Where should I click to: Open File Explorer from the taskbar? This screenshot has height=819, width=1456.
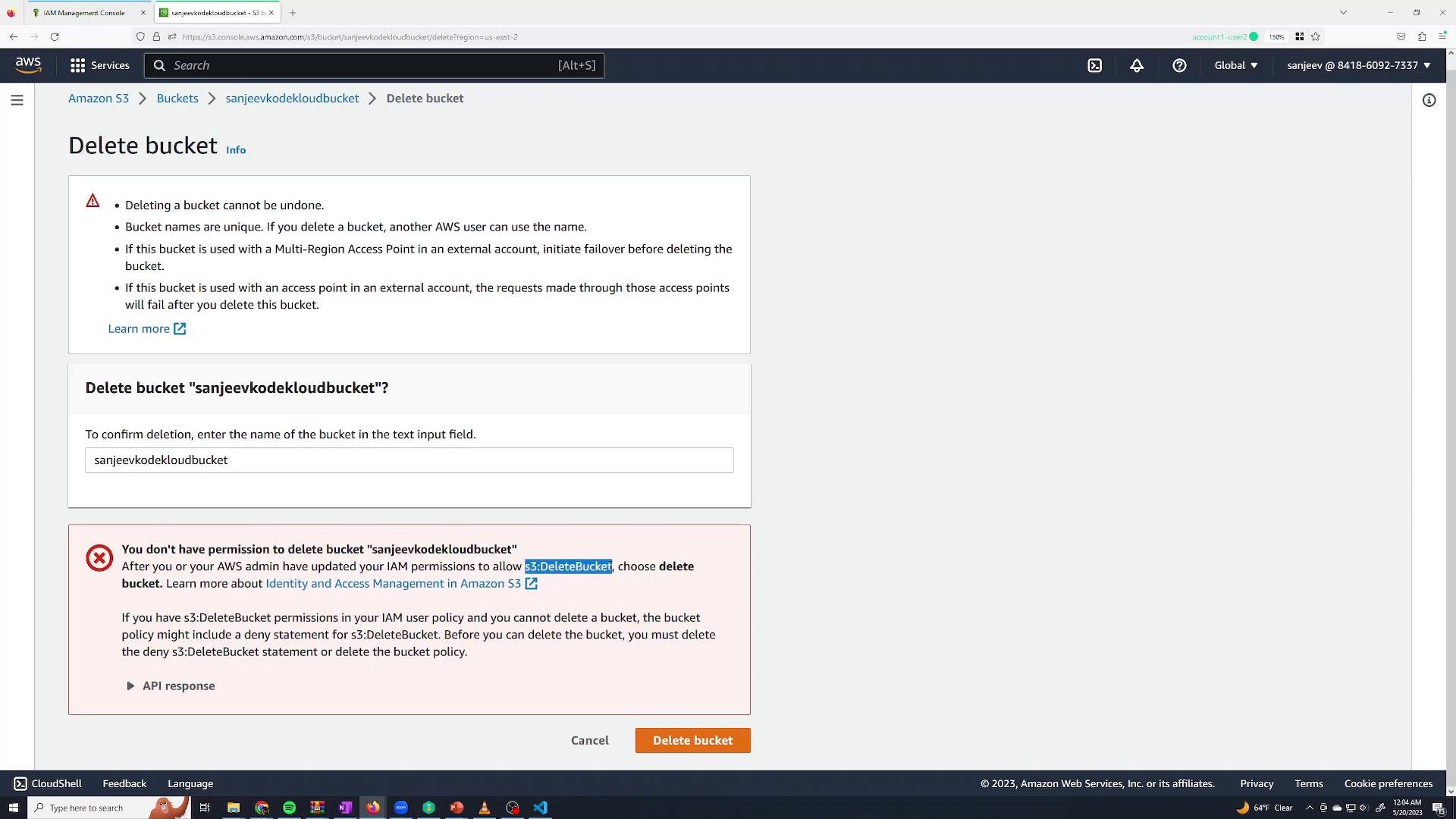pos(234,808)
